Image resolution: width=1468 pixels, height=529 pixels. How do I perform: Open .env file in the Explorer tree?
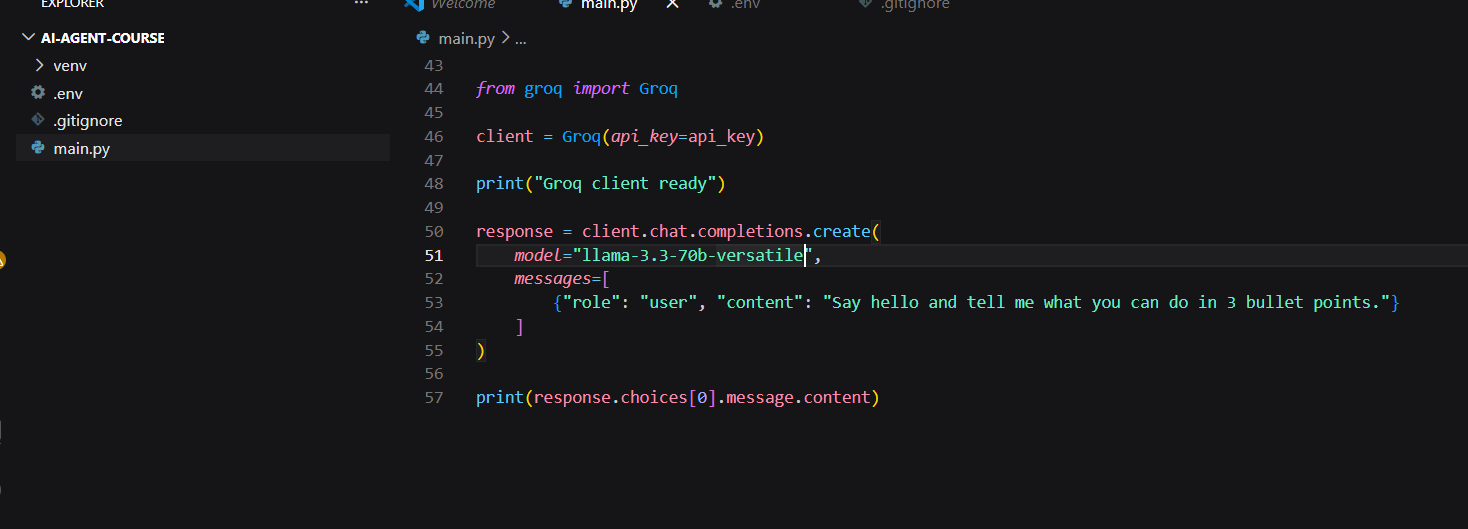(68, 93)
